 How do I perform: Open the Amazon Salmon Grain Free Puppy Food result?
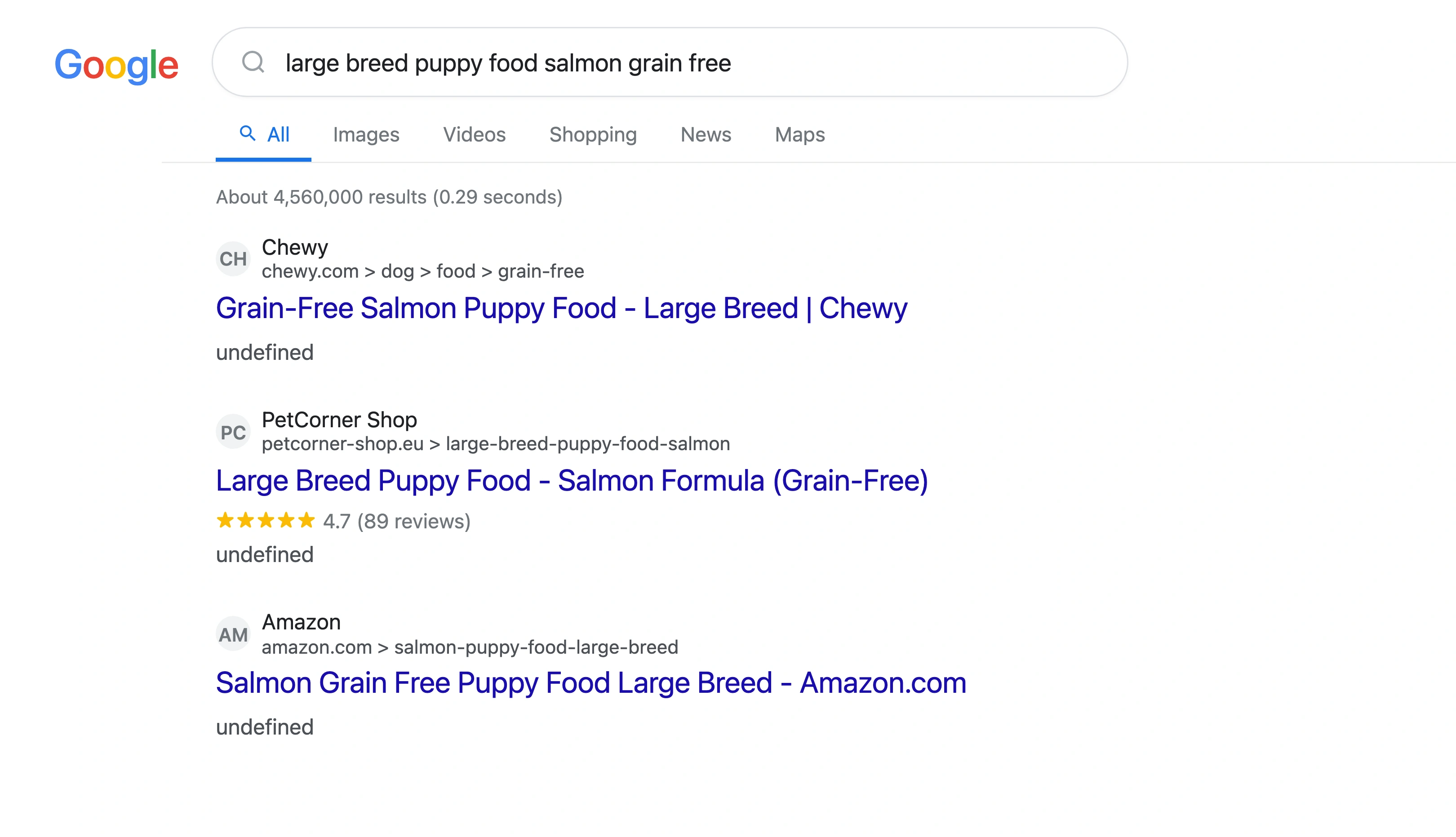coord(591,682)
